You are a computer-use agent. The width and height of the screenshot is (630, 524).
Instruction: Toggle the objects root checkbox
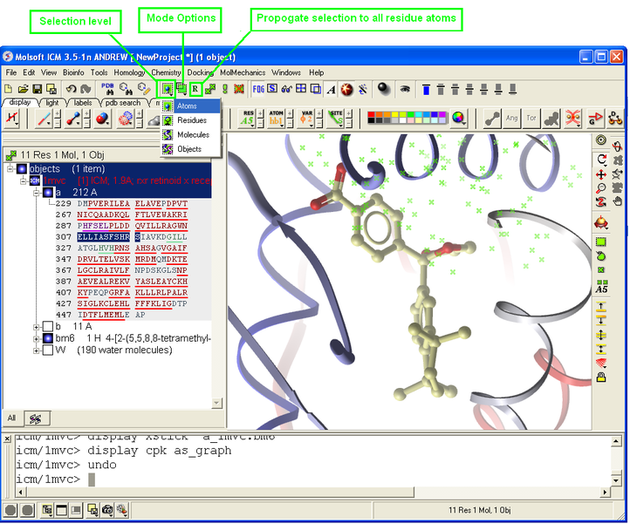[22, 169]
